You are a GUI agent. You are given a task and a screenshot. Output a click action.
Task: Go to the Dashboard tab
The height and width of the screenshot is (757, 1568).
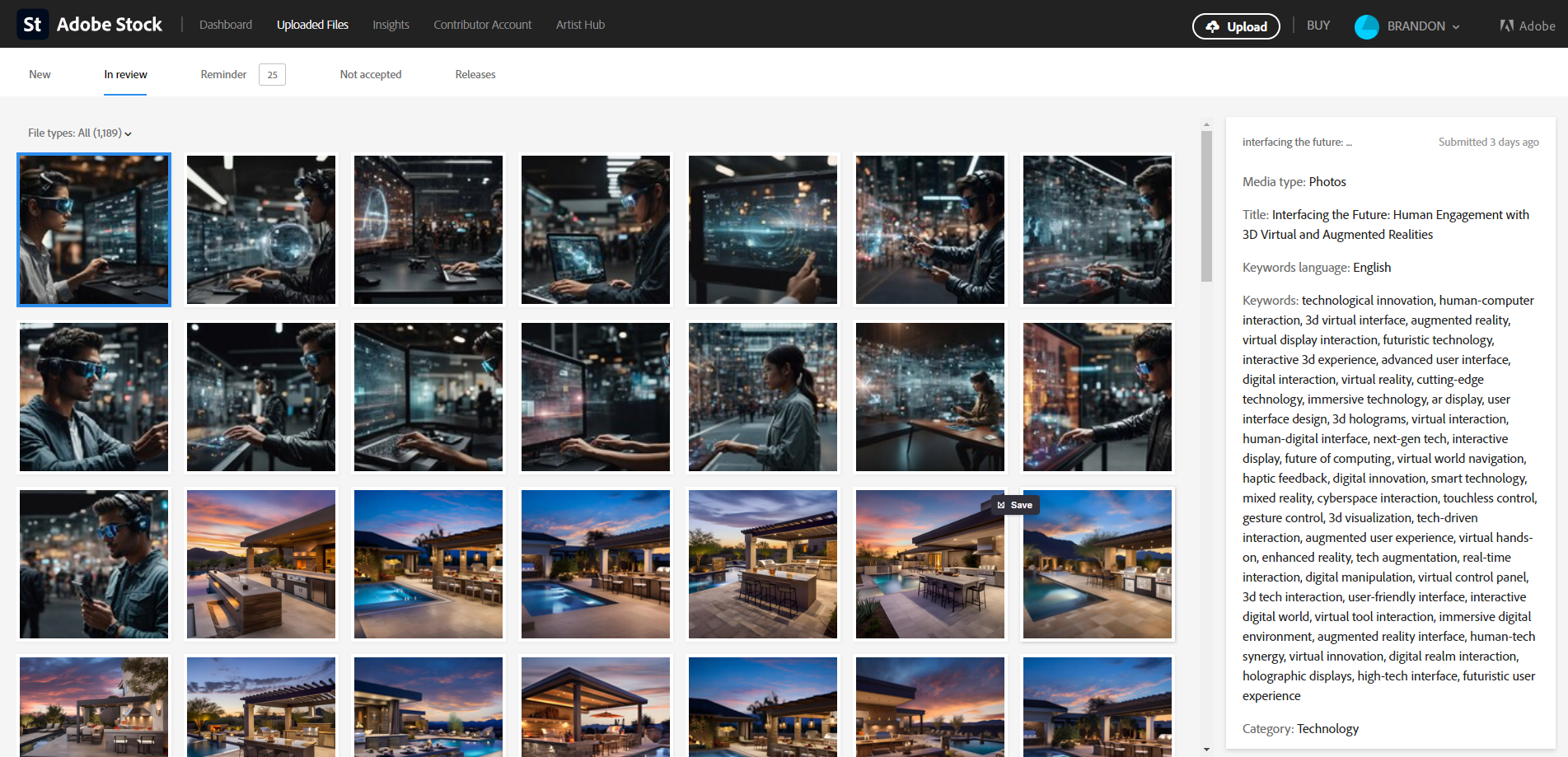click(226, 25)
